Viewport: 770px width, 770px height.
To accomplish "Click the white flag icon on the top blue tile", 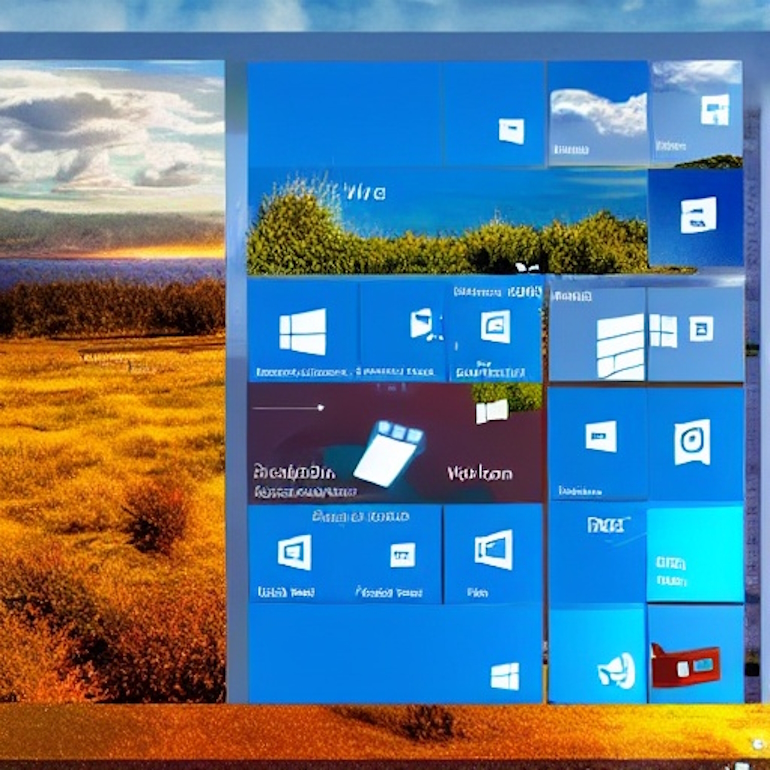I will (511, 131).
